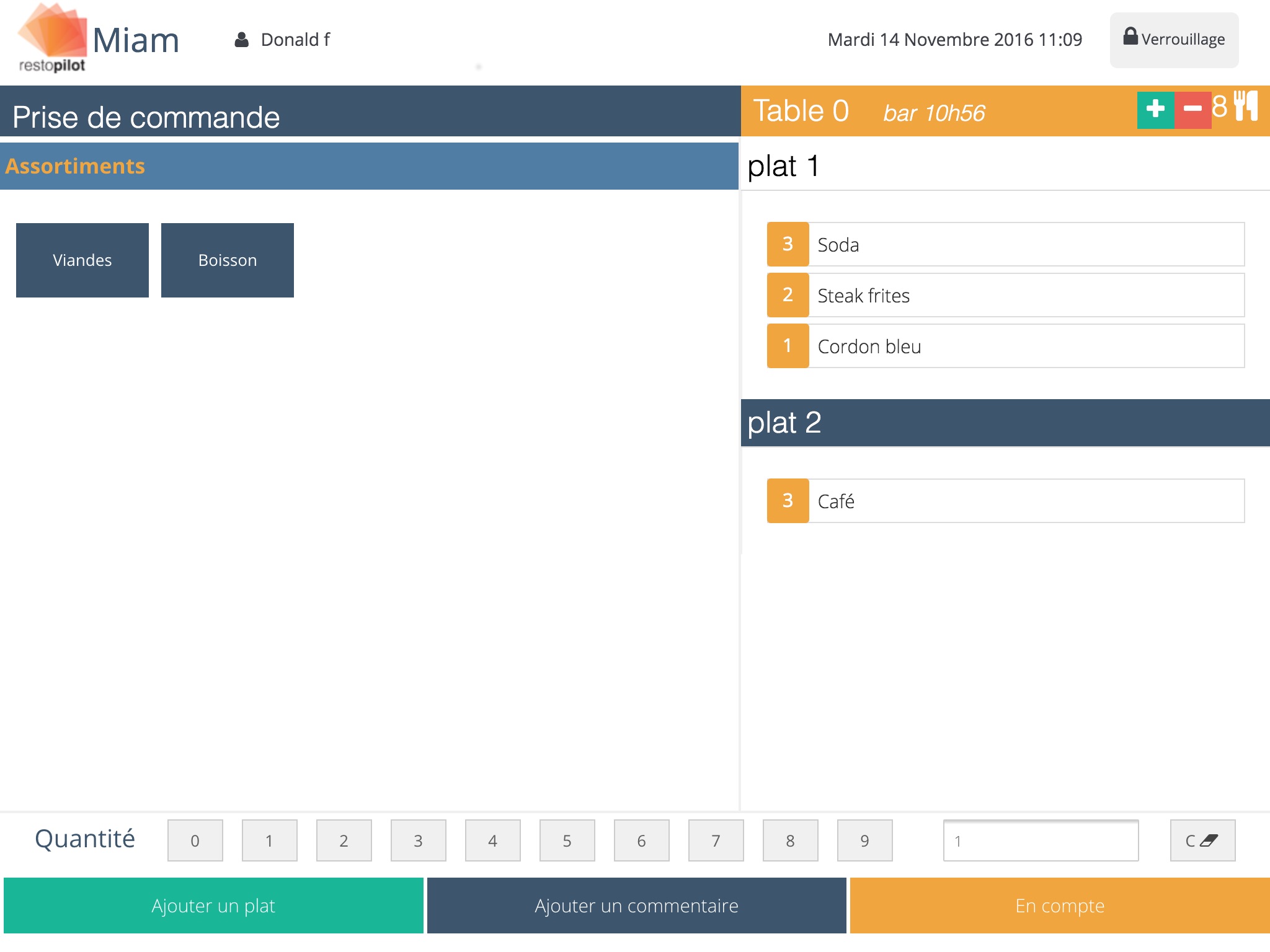Open the Viandes category
1270x952 pixels.
click(x=82, y=260)
